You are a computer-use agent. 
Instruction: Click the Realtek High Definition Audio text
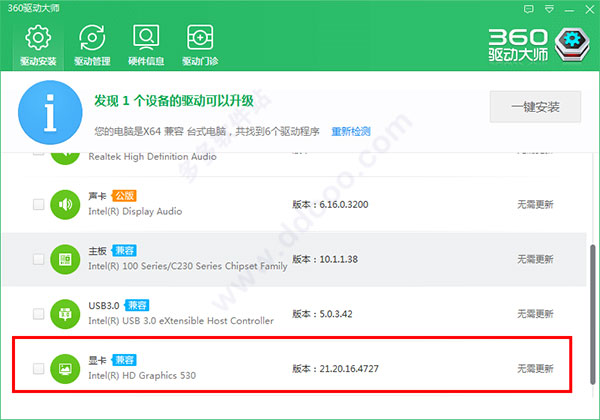point(152,157)
